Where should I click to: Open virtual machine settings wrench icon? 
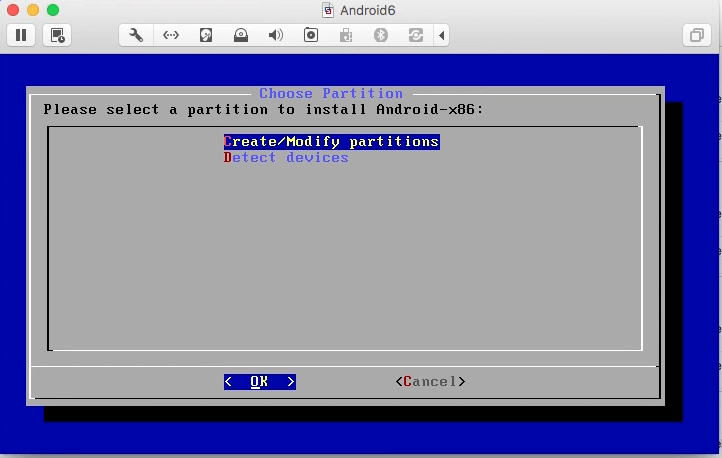tap(136, 35)
